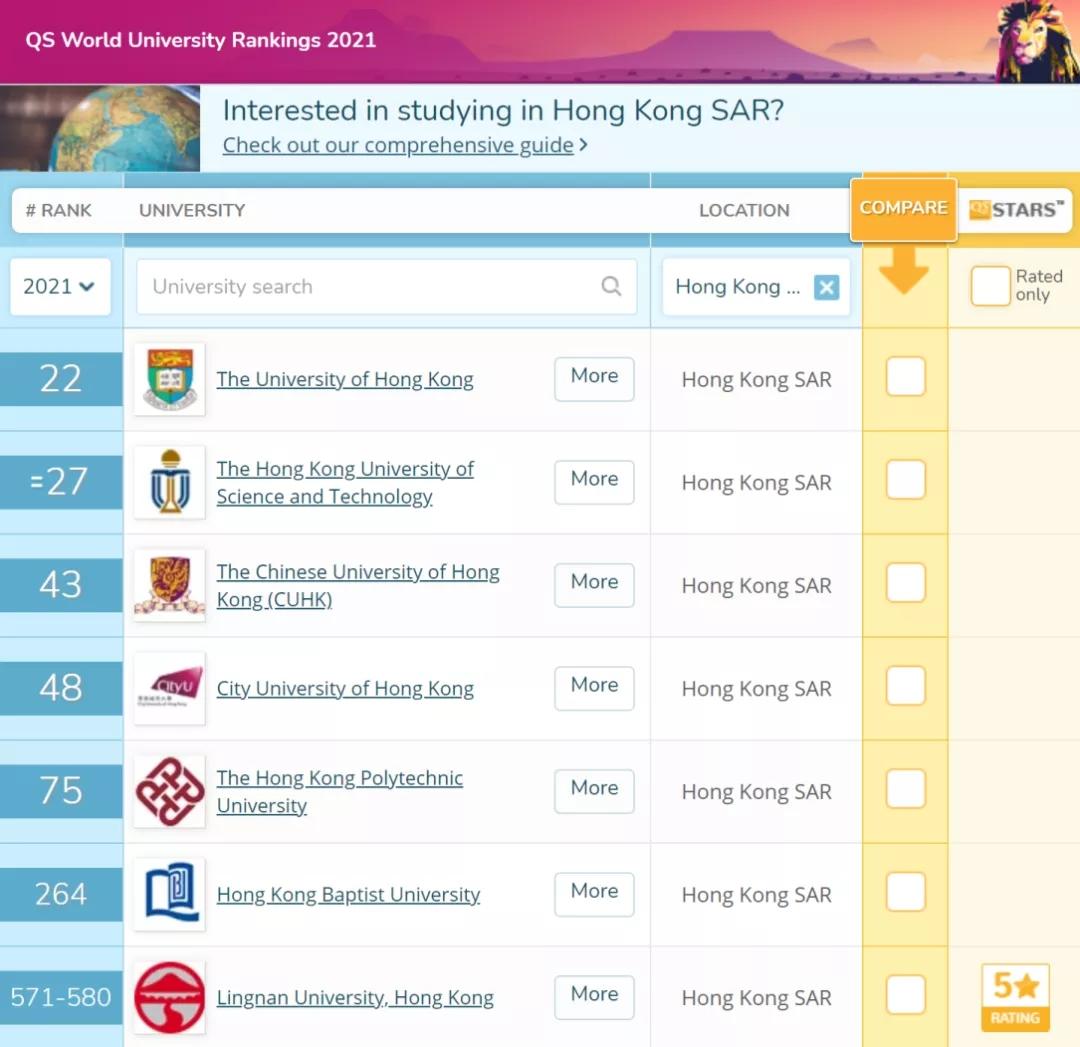
Task: Click The University of Hong Kong crest logo
Action: [169, 379]
